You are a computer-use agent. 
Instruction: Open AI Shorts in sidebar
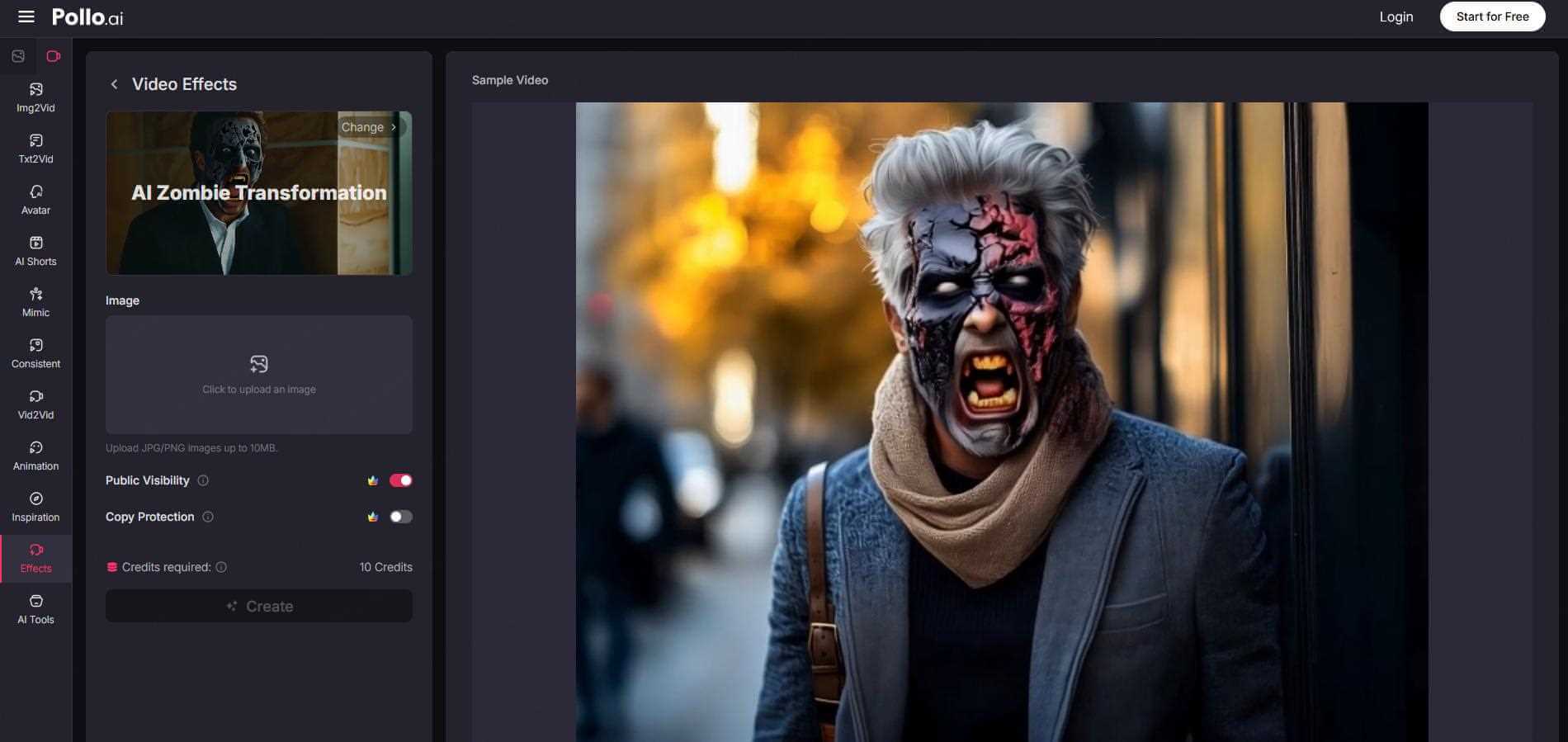[x=35, y=251]
